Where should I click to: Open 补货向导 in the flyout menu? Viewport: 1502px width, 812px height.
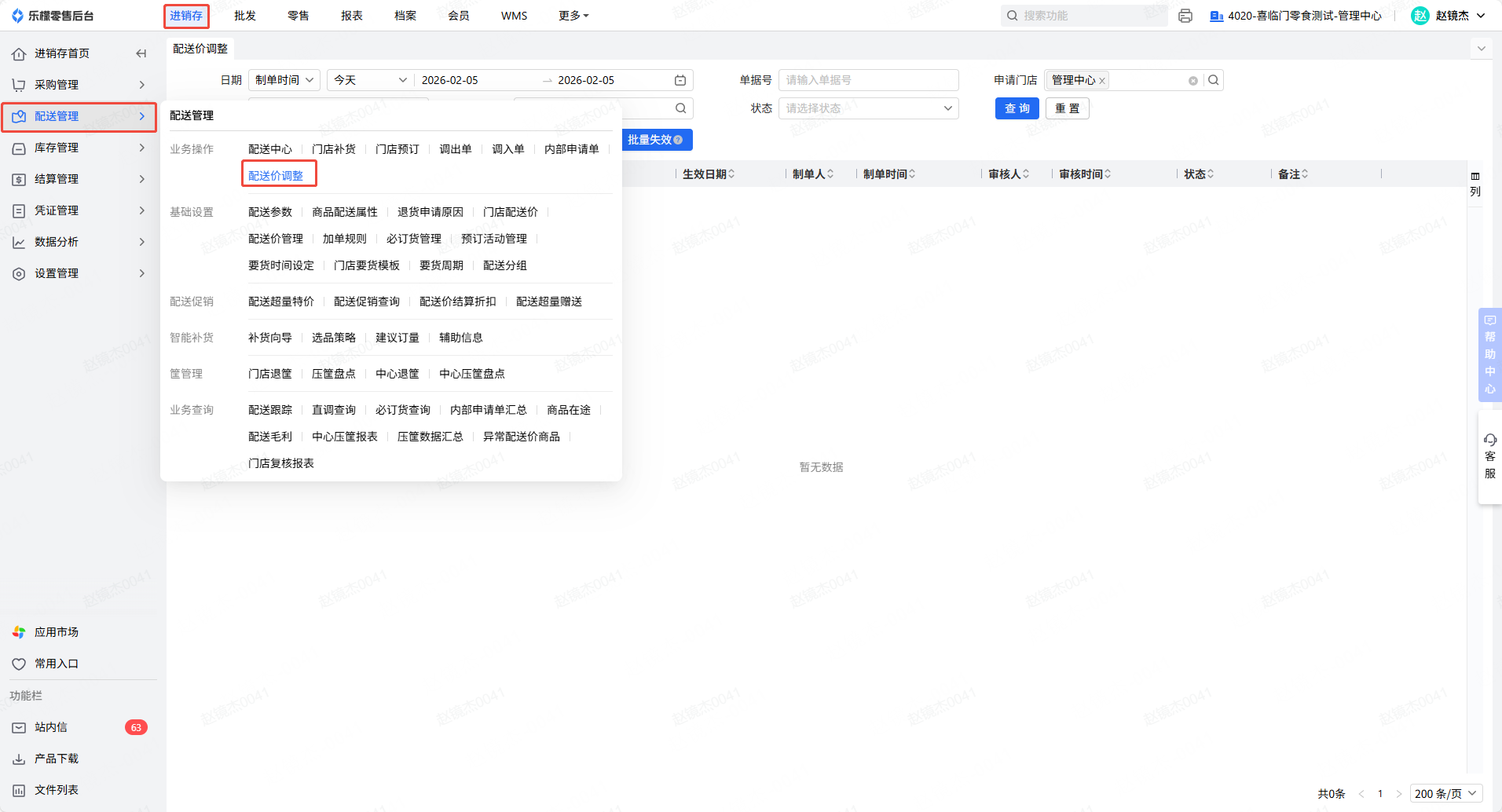click(x=270, y=338)
